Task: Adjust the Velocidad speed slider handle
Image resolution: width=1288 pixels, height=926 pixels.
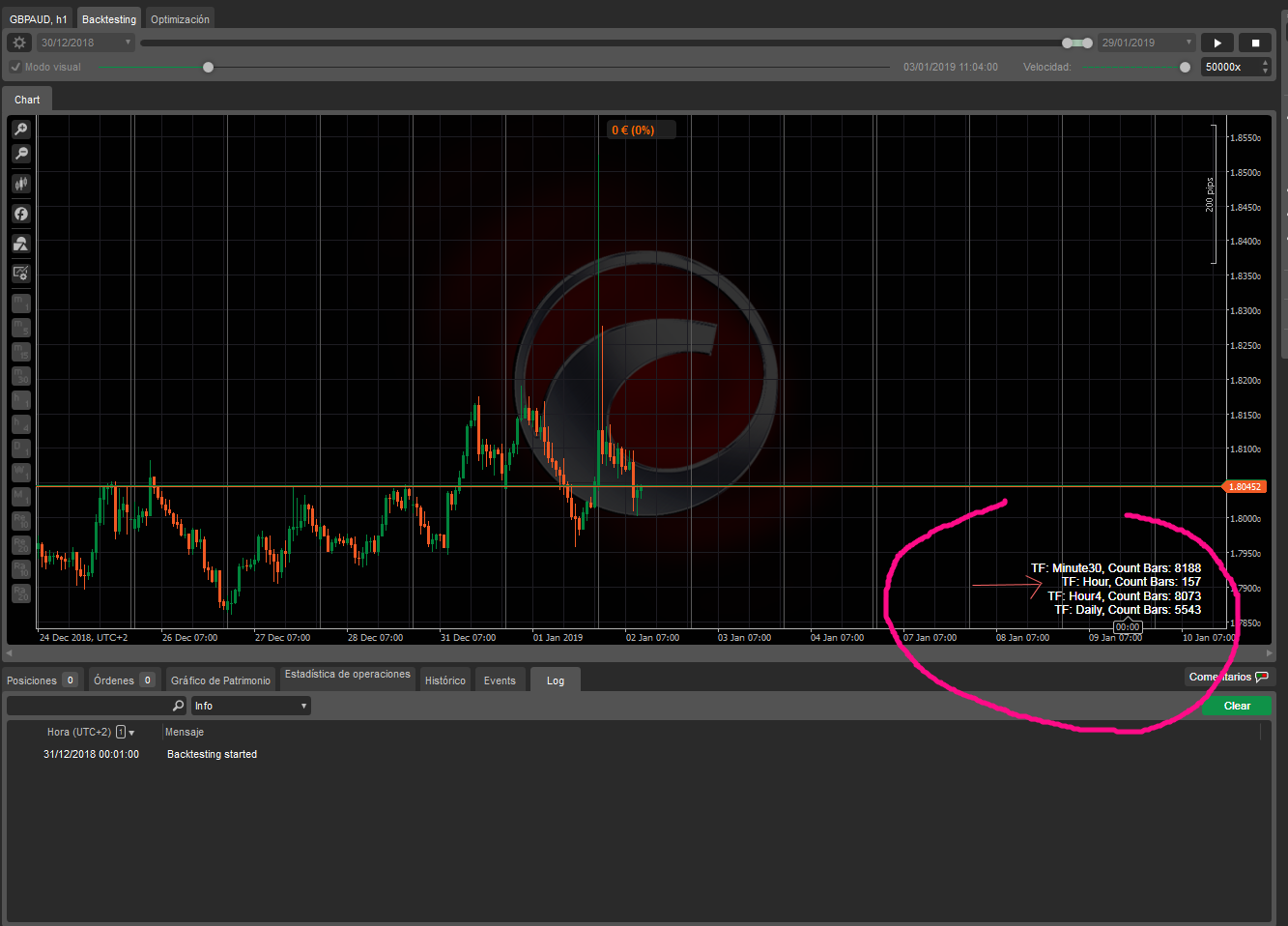Action: coord(1185,67)
